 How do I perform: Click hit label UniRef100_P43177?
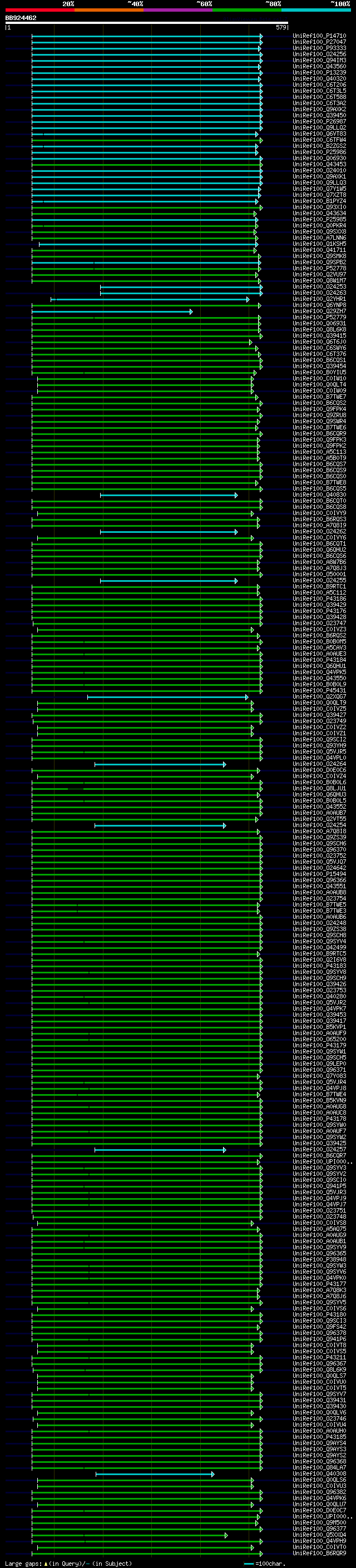click(319, 1284)
